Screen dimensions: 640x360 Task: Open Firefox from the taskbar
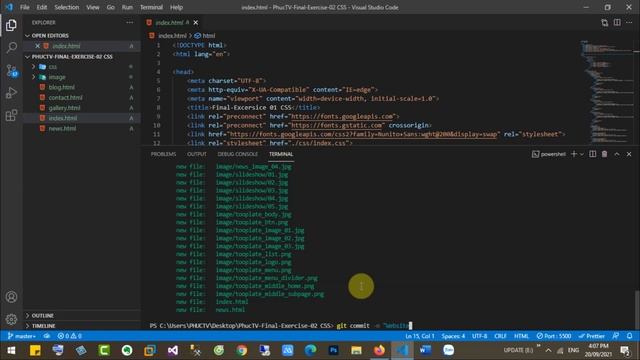tap(379, 350)
